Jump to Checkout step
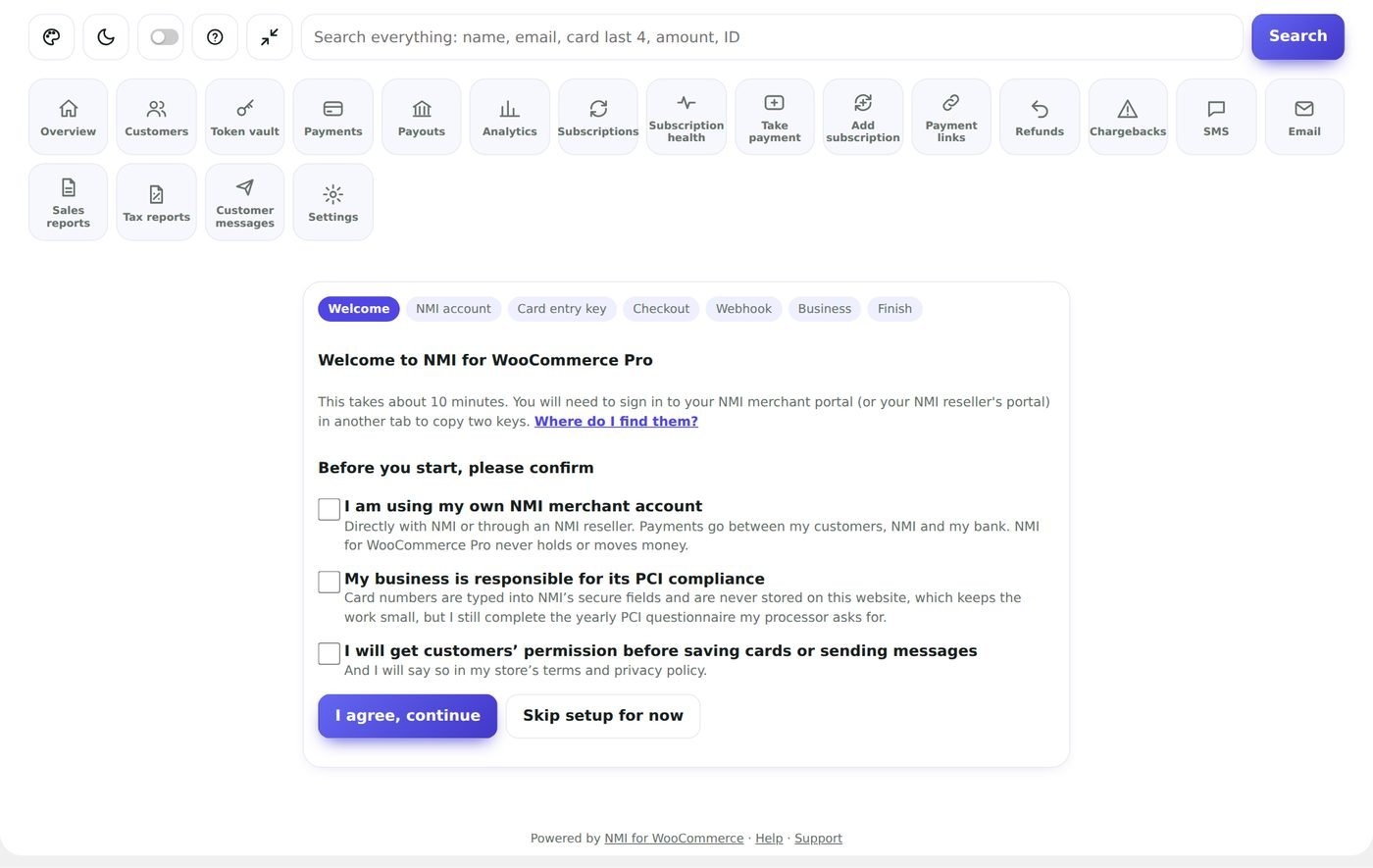The width and height of the screenshot is (1373, 868). [x=661, y=309]
